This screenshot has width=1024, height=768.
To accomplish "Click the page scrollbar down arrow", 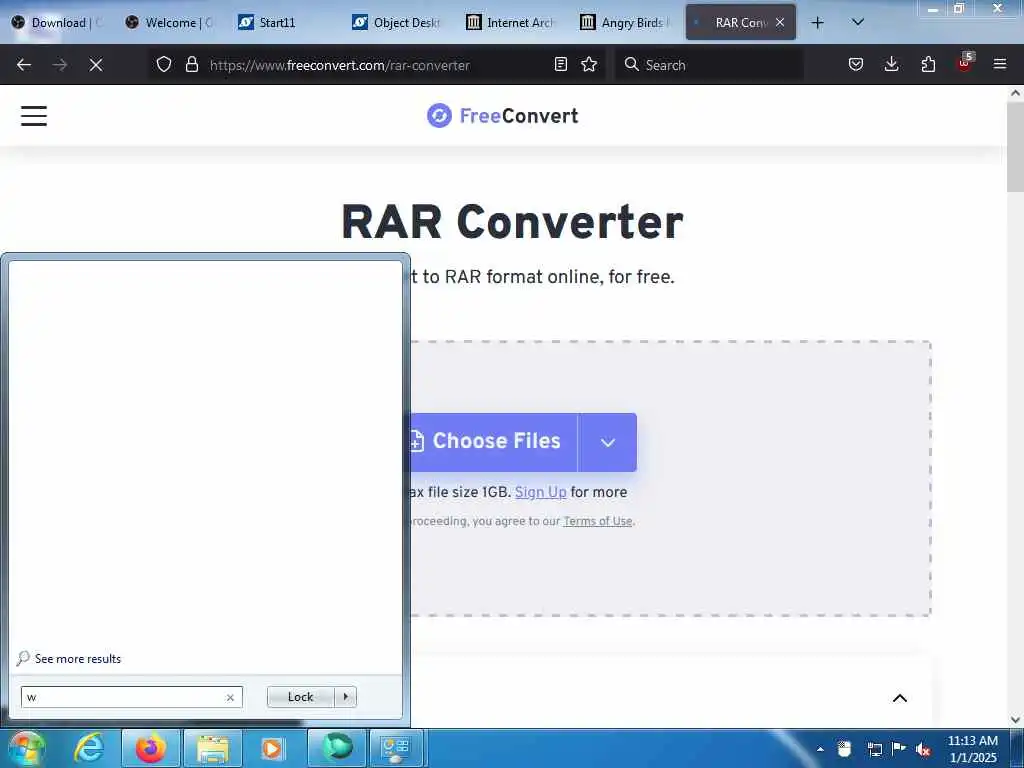I will click(1015, 720).
